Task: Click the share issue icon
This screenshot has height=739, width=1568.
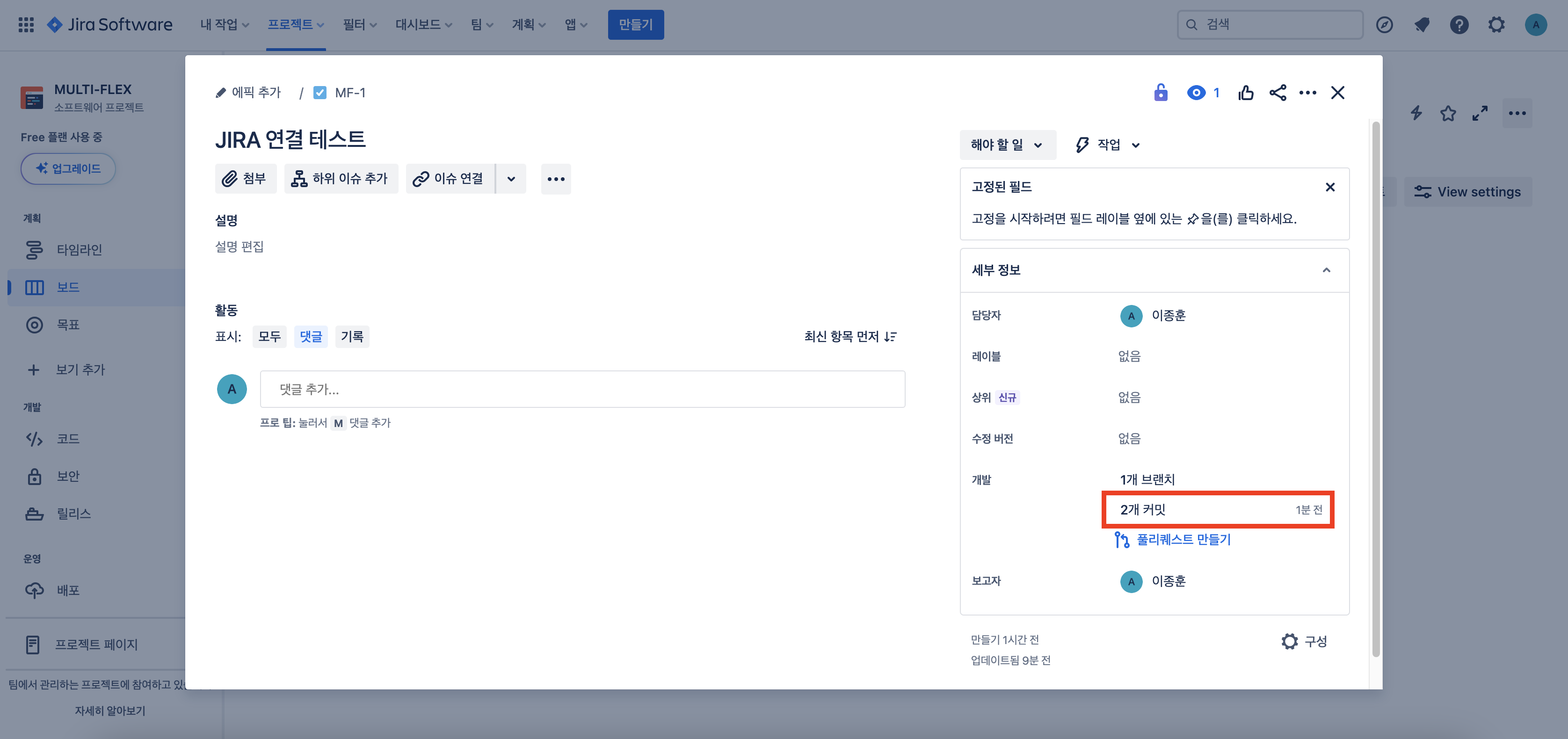Action: click(x=1278, y=93)
